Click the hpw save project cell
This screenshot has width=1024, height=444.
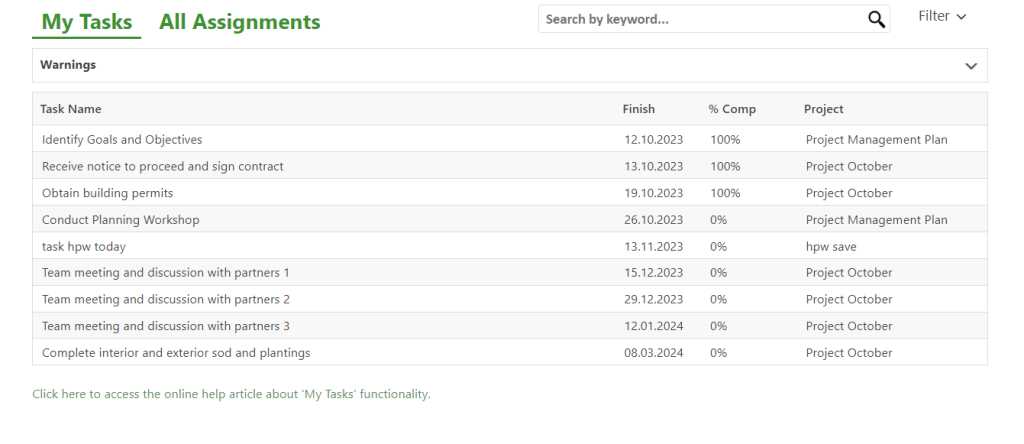pyautogui.click(x=831, y=246)
